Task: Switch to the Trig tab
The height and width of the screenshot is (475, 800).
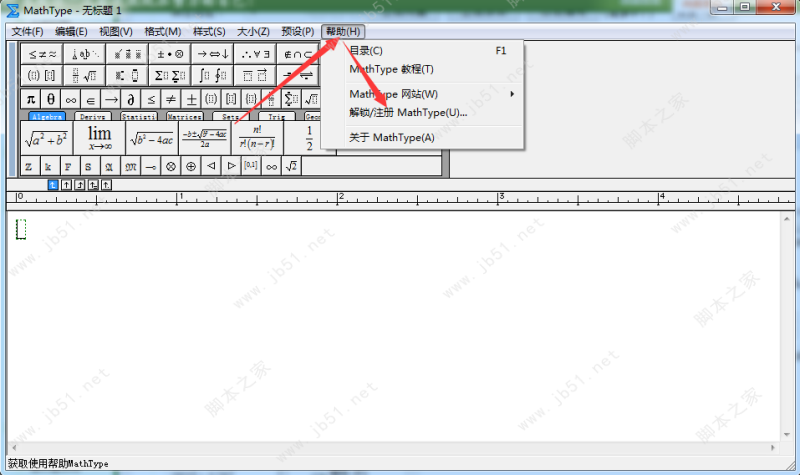Action: [277, 116]
